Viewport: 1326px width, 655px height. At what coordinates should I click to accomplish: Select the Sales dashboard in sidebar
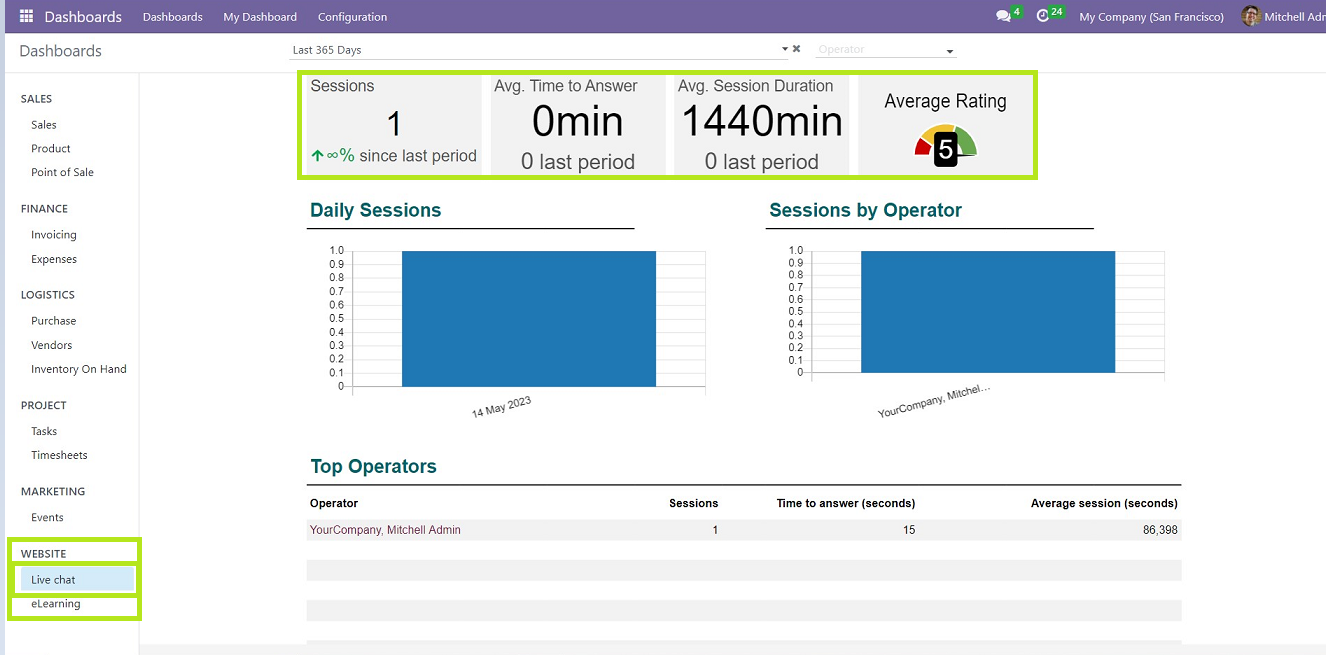coord(44,125)
